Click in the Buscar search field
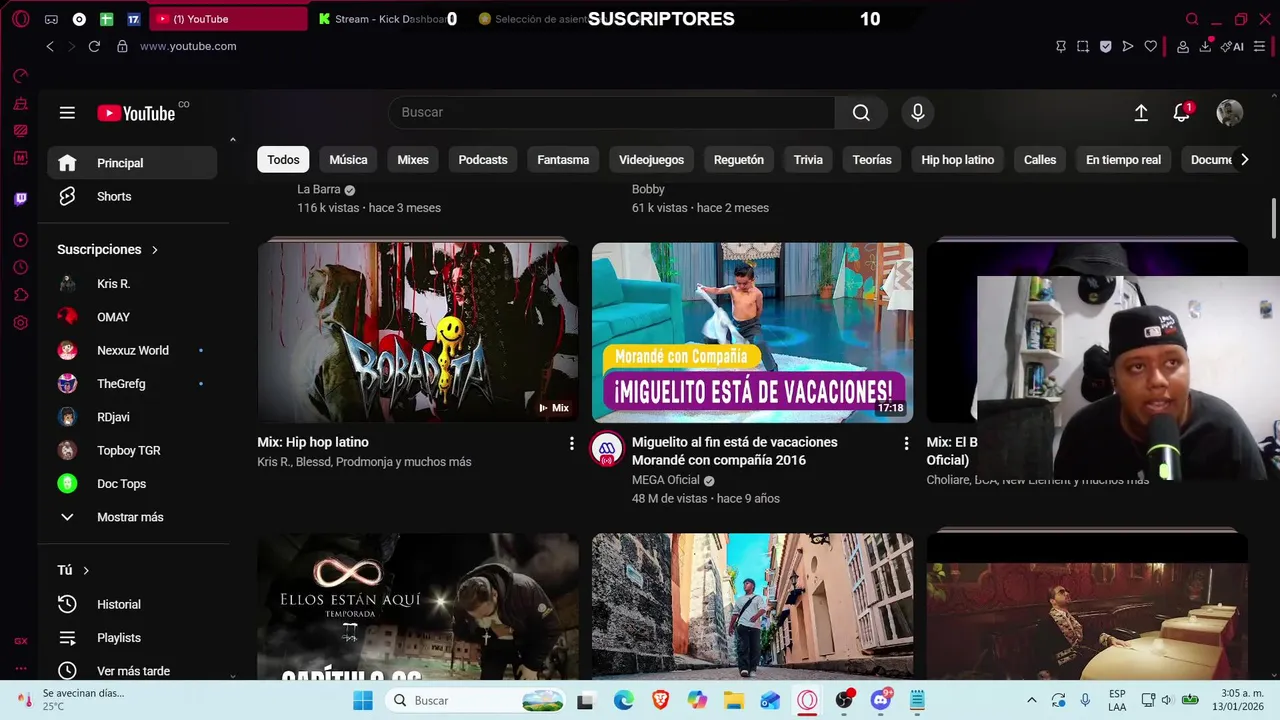This screenshot has height=720, width=1280. click(x=611, y=113)
